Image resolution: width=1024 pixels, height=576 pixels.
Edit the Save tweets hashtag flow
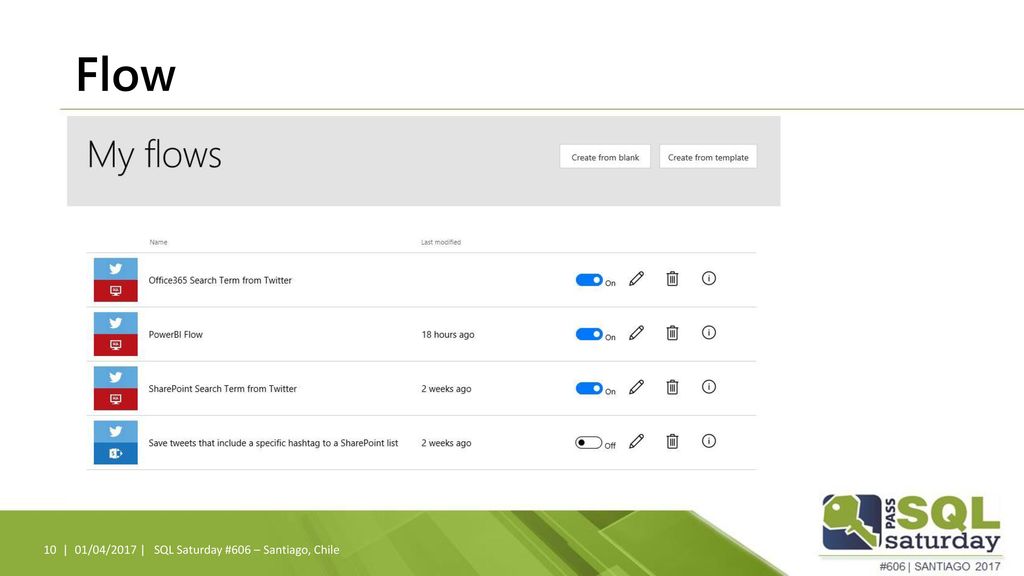click(x=637, y=441)
